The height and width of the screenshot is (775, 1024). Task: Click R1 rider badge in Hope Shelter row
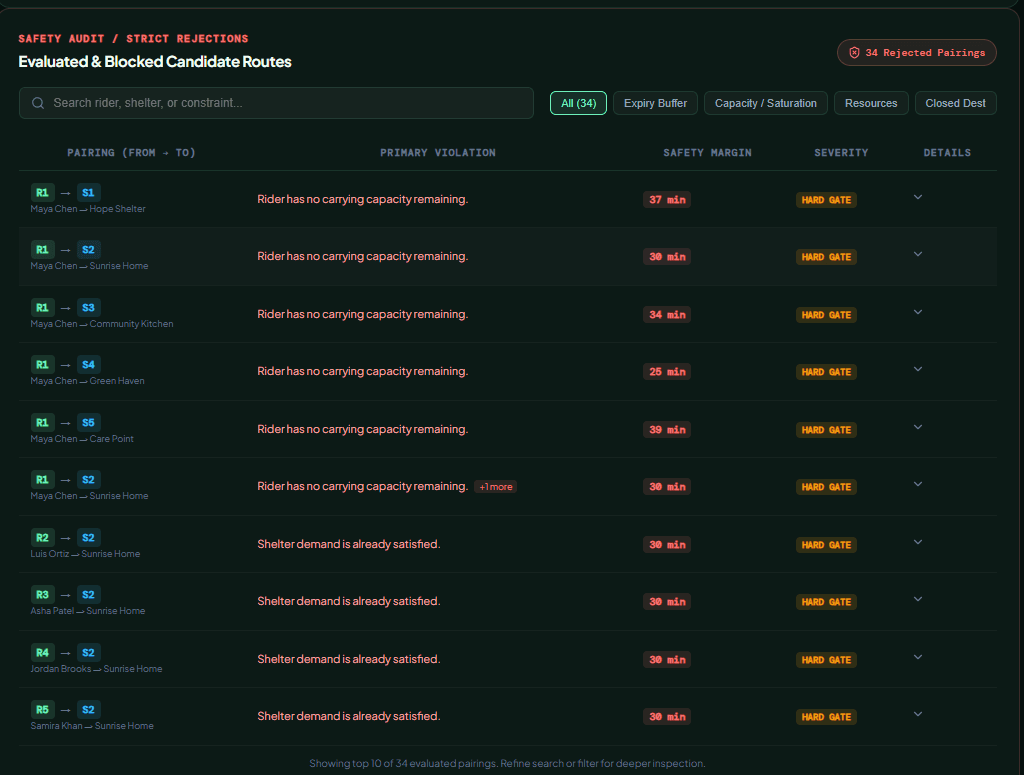(x=42, y=193)
